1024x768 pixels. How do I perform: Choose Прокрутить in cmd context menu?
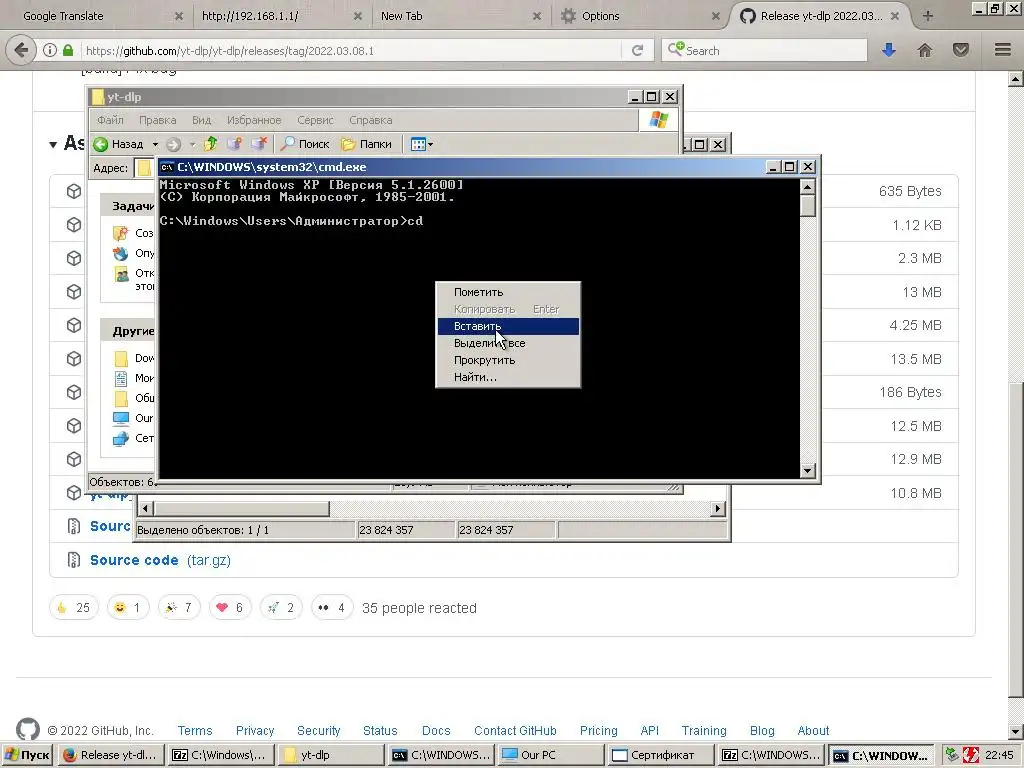(x=508, y=360)
